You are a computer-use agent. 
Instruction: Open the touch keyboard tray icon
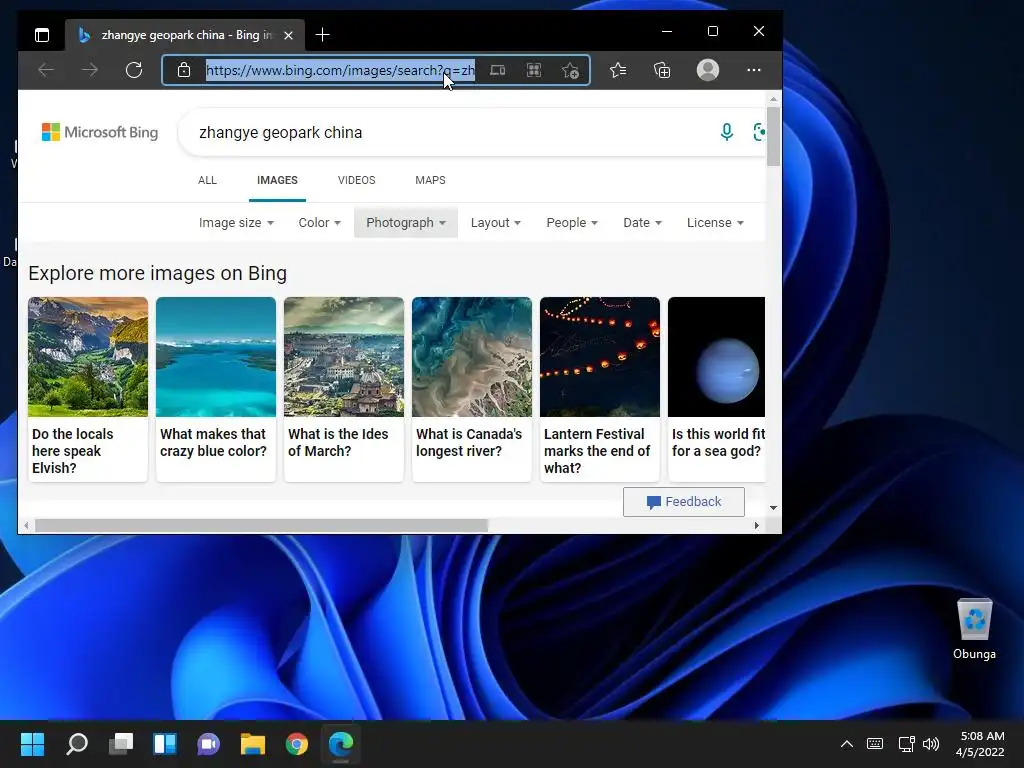pos(875,744)
